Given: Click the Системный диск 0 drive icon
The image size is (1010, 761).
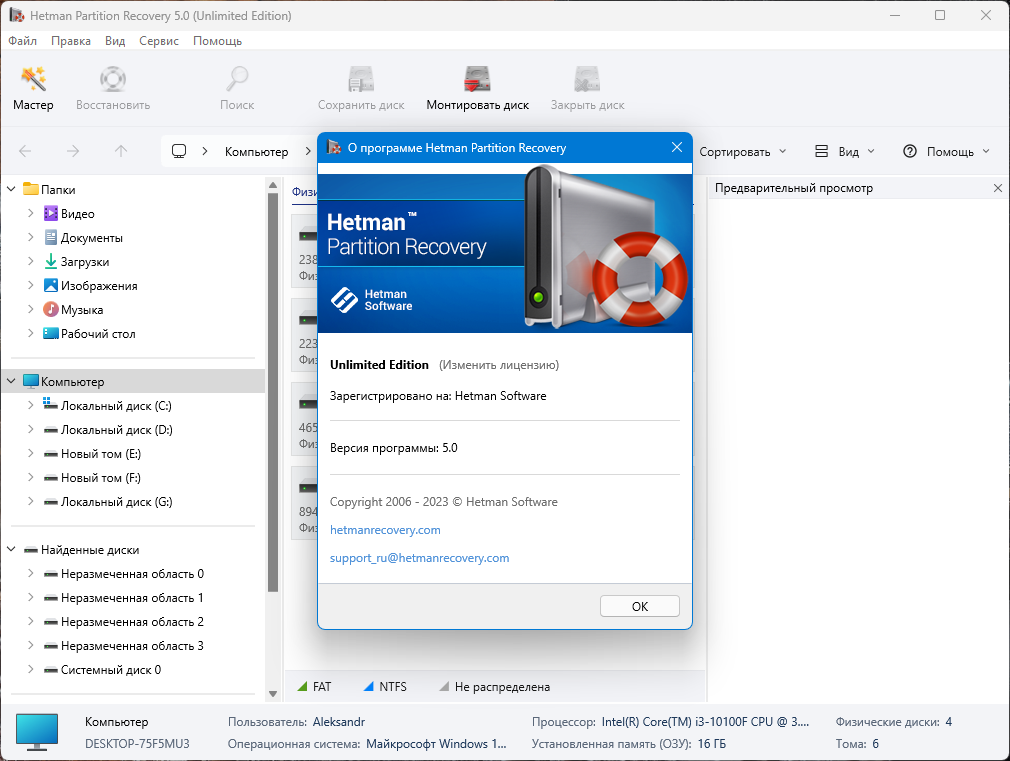Looking at the screenshot, I should pos(51,669).
